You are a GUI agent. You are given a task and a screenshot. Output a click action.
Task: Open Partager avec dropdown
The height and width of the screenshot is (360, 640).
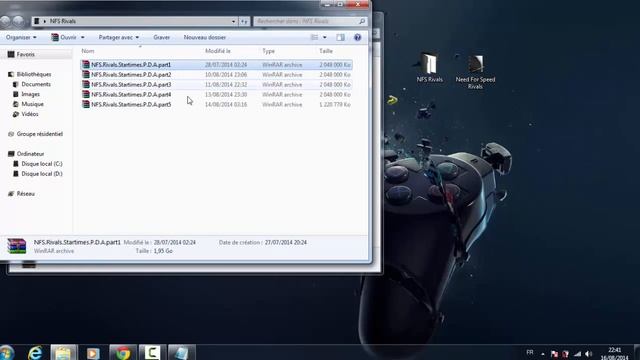coord(118,37)
